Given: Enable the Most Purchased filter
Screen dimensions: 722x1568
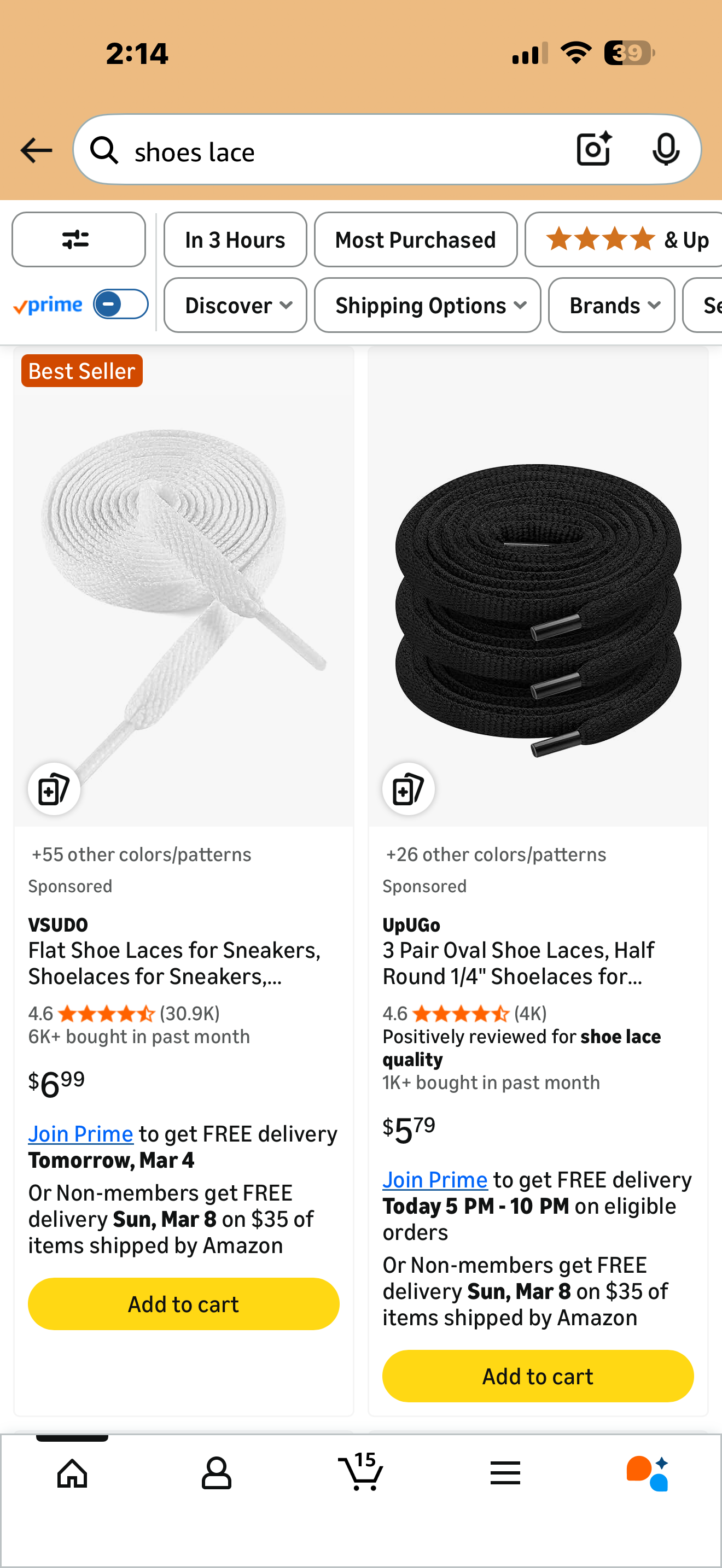Looking at the screenshot, I should (415, 240).
